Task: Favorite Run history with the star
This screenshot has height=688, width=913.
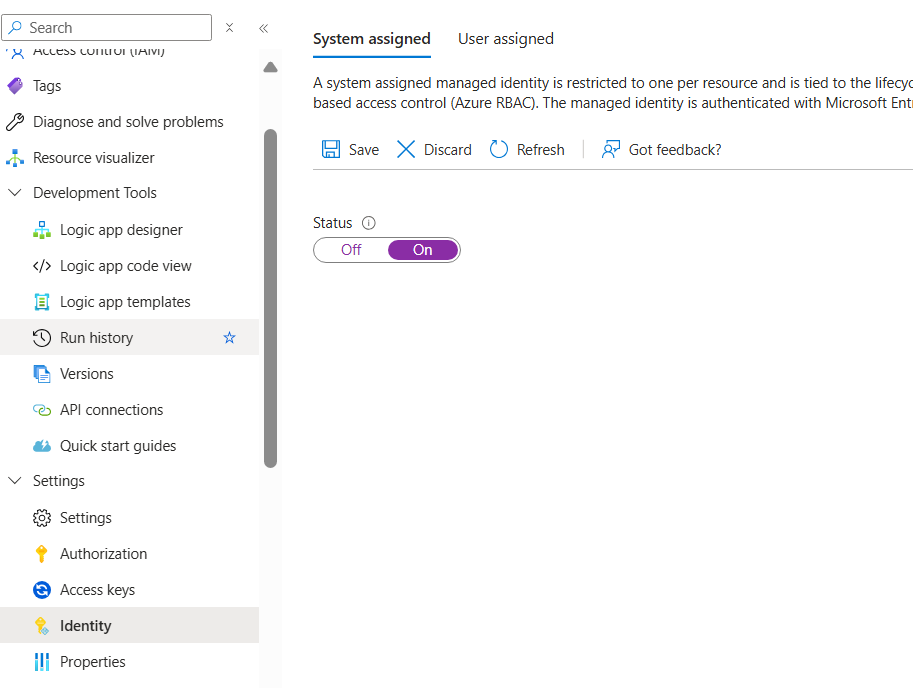Action: pos(229,338)
